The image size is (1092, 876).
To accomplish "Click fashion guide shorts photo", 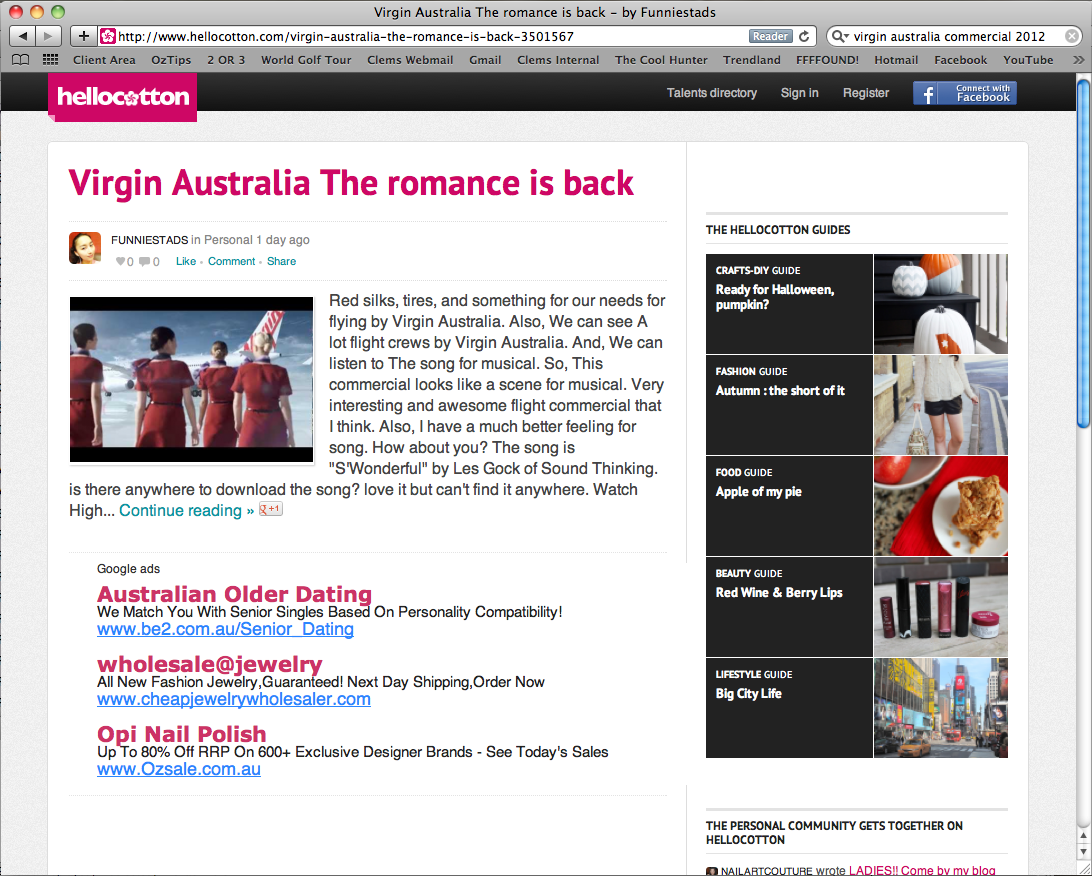I will coord(941,405).
